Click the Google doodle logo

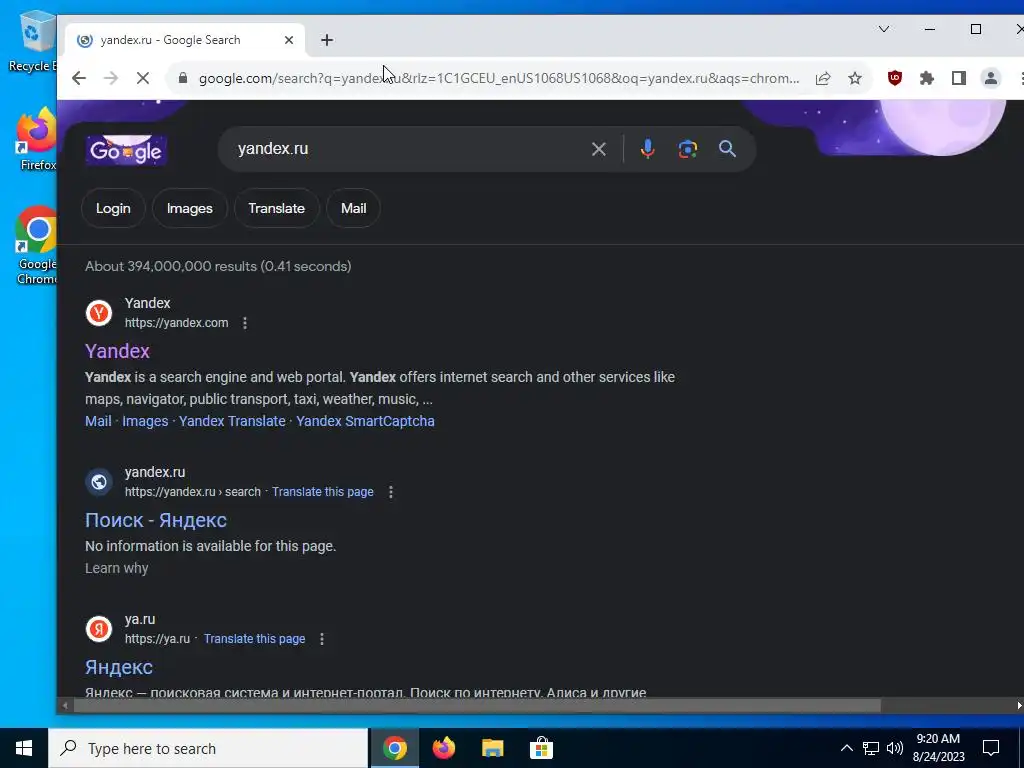[126, 150]
